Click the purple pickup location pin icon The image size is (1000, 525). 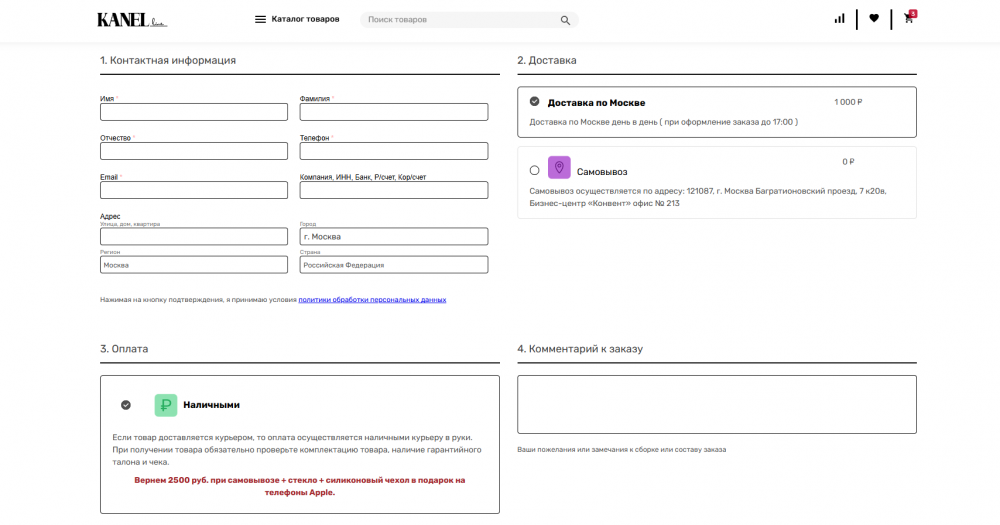click(559, 167)
